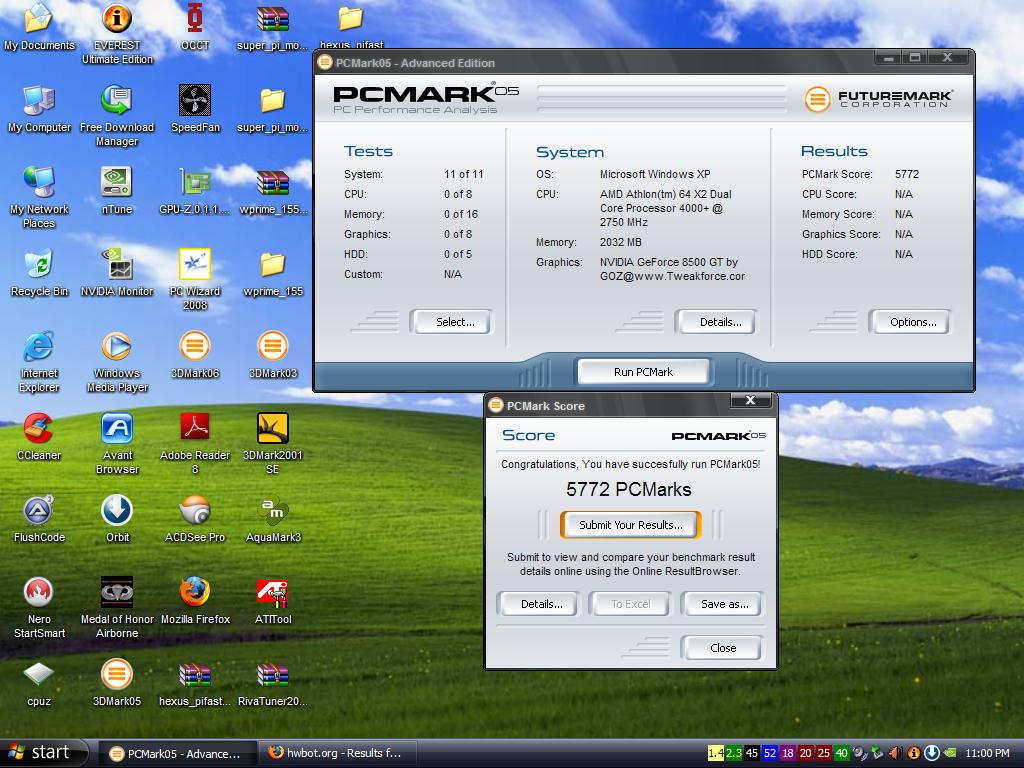This screenshot has height=768, width=1024.
Task: Close the PCMark Score dialog with Close button
Action: point(721,648)
